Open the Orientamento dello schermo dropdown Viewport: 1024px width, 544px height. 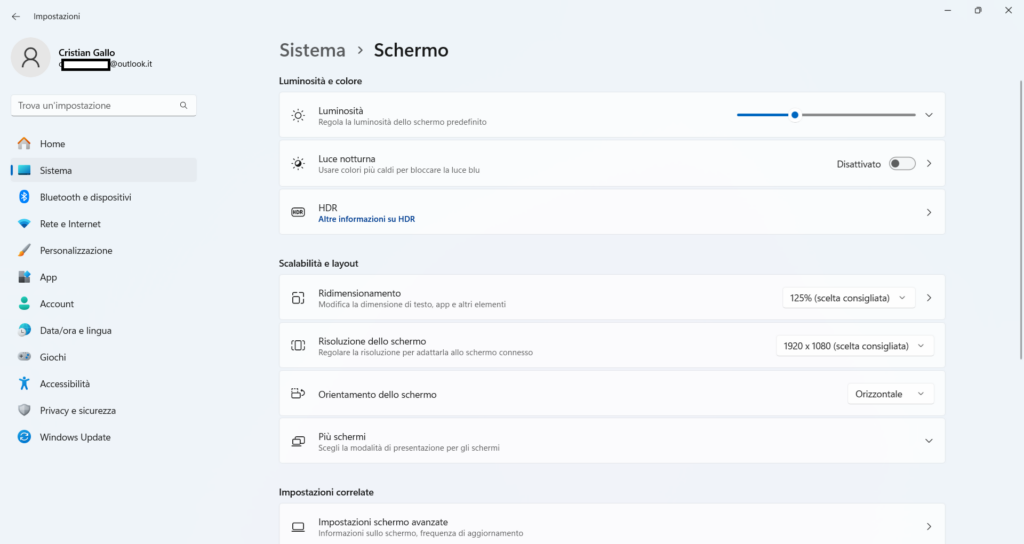click(x=889, y=394)
